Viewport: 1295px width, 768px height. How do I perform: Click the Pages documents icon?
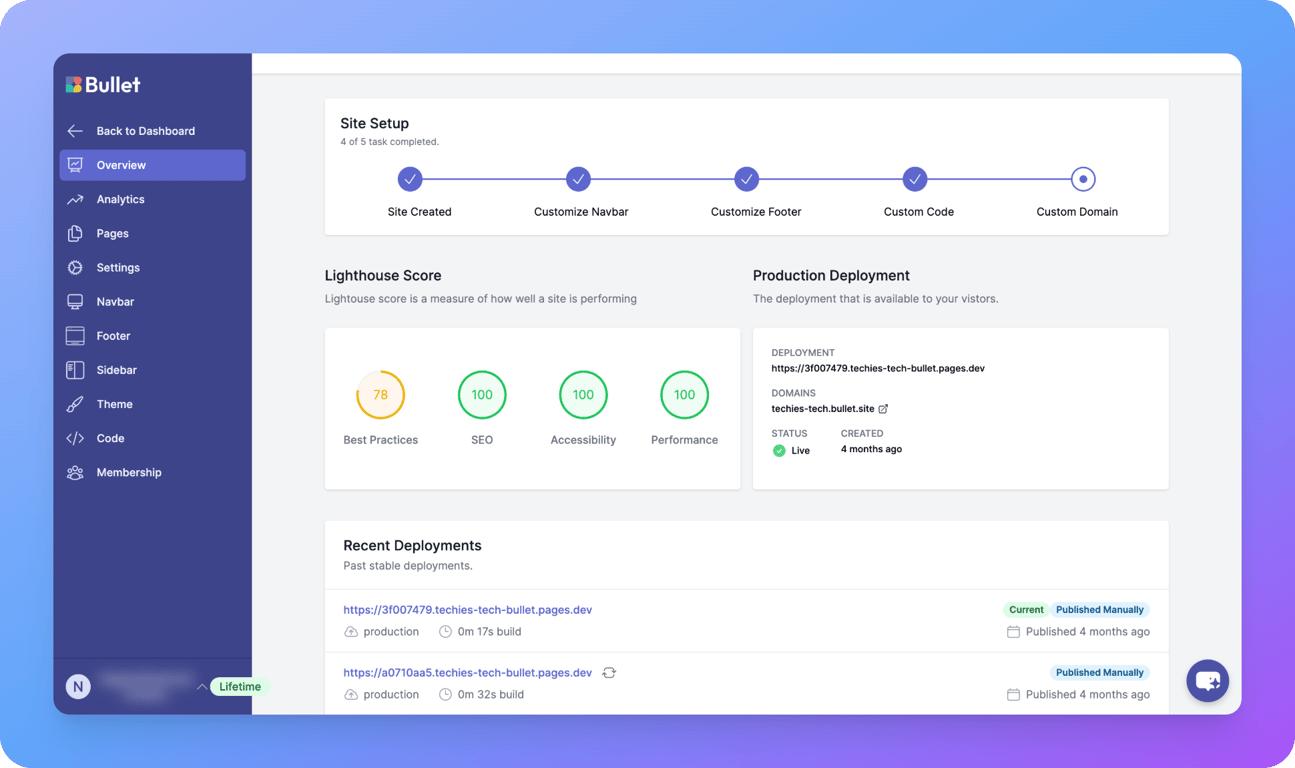[x=75, y=233]
